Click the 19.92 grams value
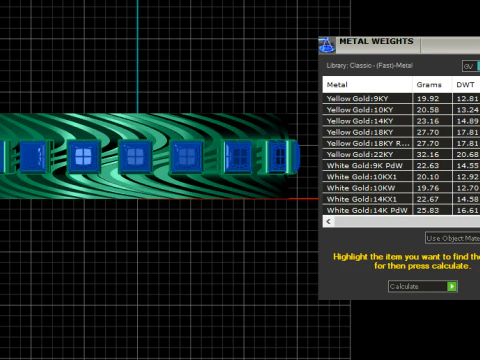The width and height of the screenshot is (480, 360). tap(428, 99)
